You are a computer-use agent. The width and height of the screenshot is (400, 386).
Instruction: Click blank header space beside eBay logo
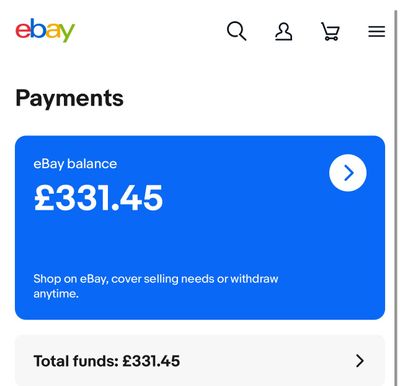(x=150, y=31)
